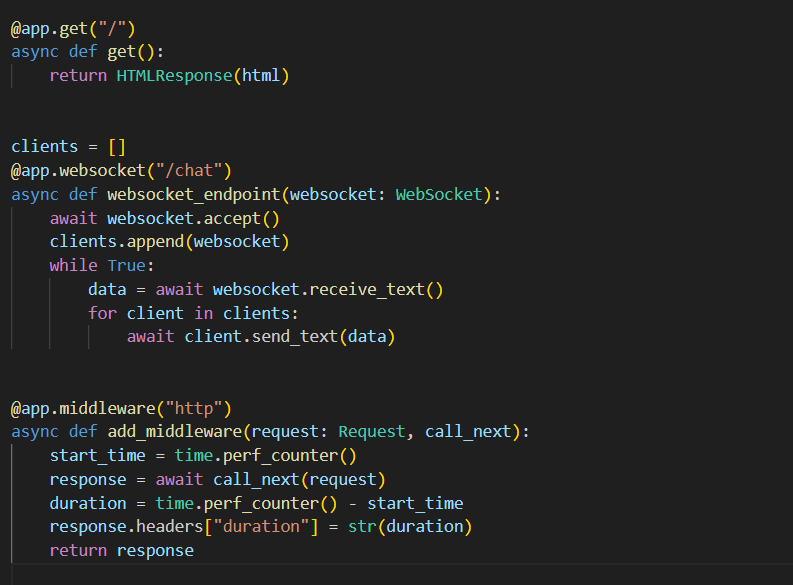
Task: Click the "http" string in the middleware decorator
Action: coord(194,409)
